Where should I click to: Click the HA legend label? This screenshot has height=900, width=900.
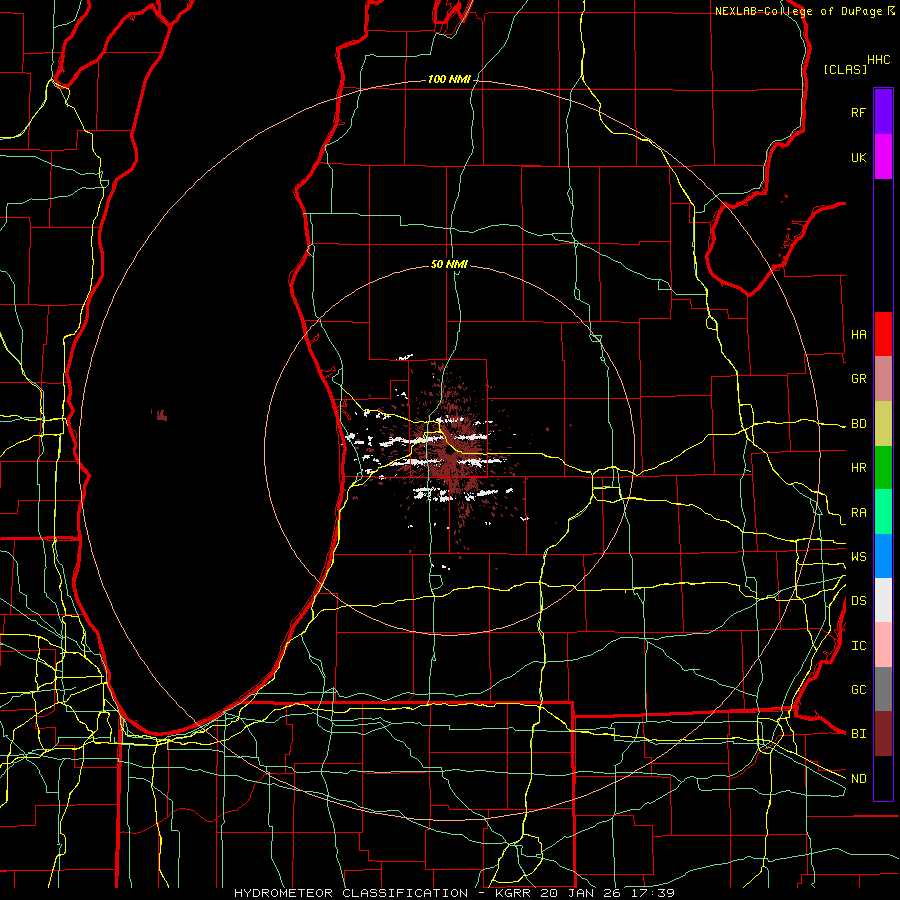[859, 334]
